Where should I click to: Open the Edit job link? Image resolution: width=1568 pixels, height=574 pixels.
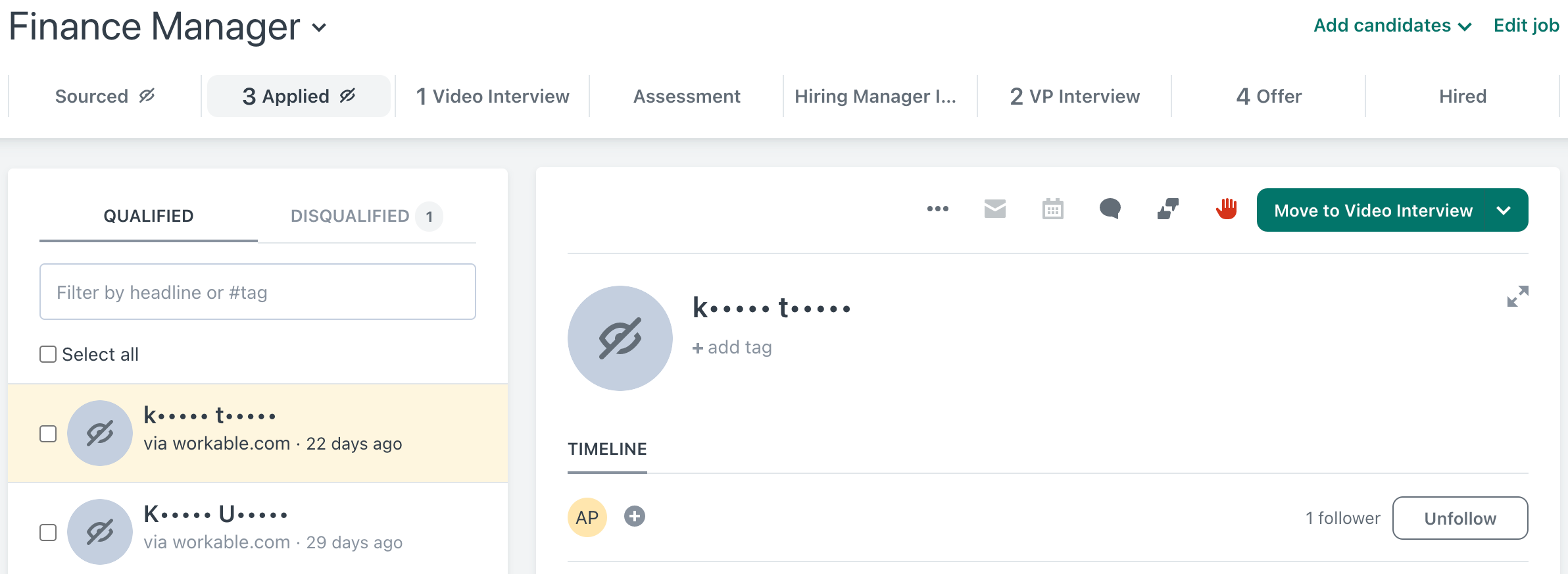click(1526, 26)
